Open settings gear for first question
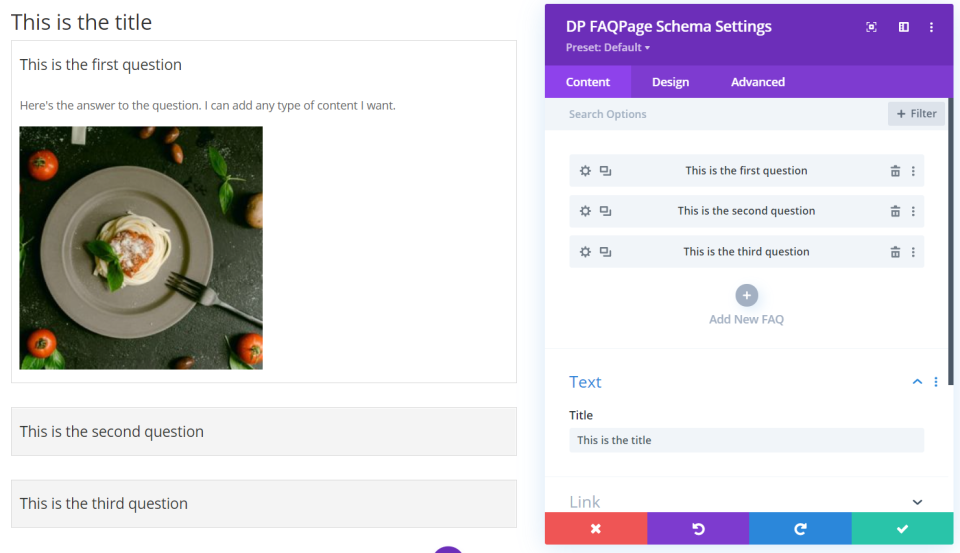The image size is (960, 553). click(x=585, y=171)
